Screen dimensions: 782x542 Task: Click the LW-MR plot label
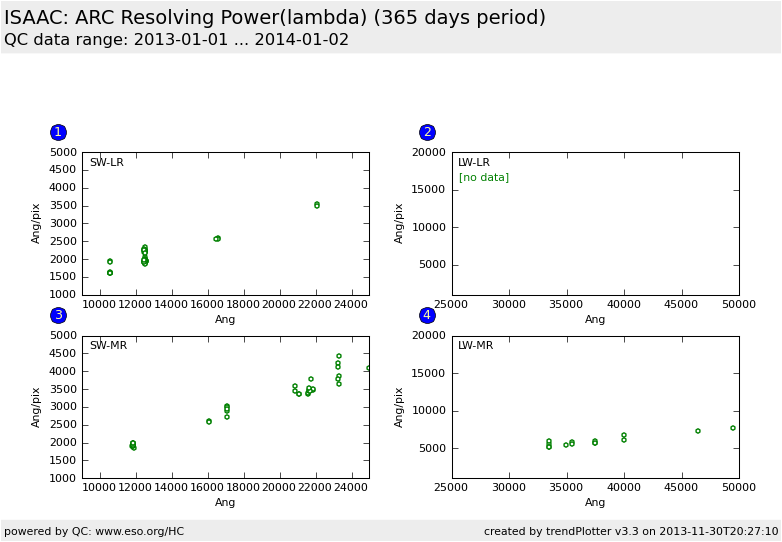476,346
